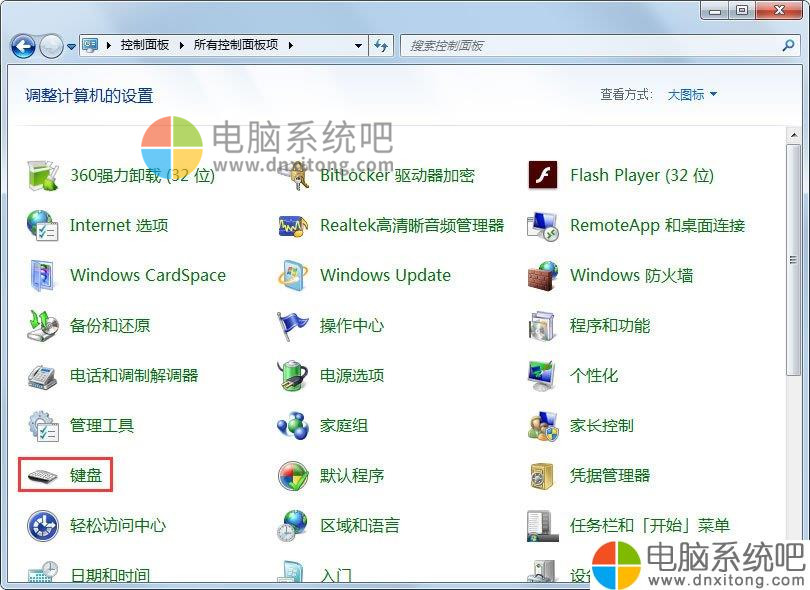Open the 操作中心 flag icon
The height and width of the screenshot is (590, 810).
pos(293,325)
